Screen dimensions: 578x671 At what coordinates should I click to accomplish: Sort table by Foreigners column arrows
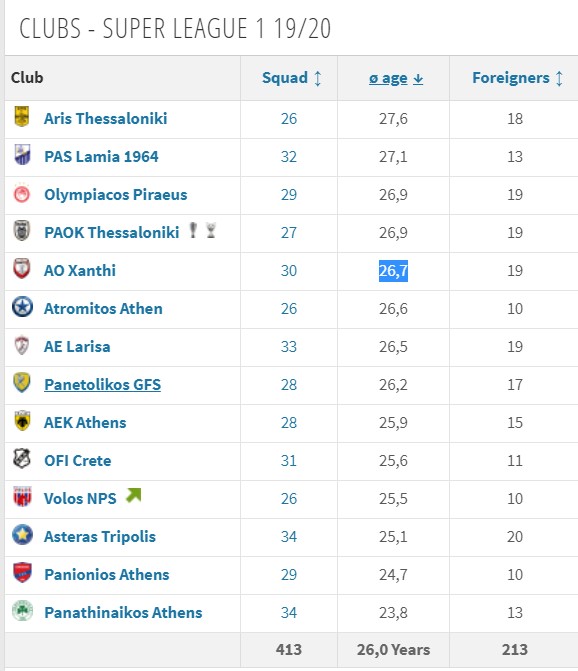click(x=559, y=78)
